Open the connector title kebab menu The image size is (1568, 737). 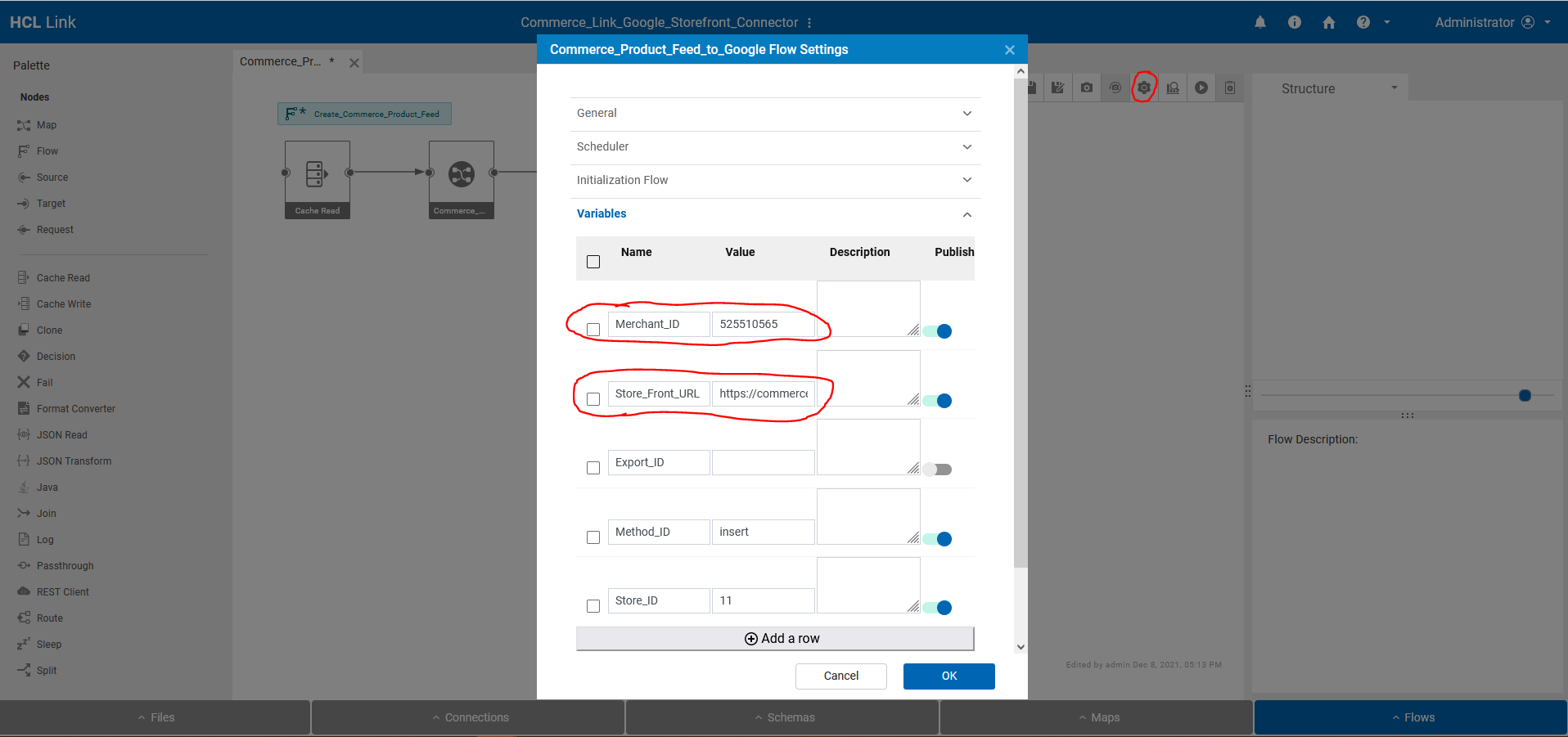[x=809, y=23]
